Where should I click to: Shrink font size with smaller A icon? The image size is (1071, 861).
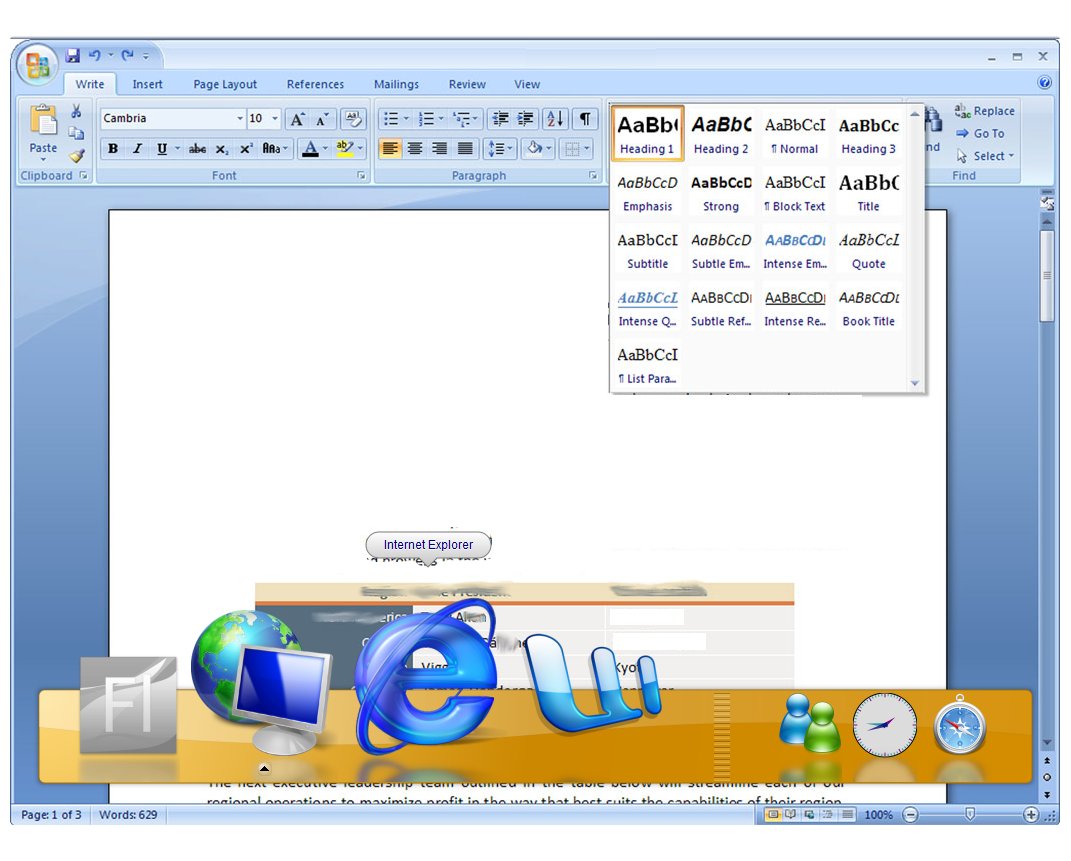(322, 119)
